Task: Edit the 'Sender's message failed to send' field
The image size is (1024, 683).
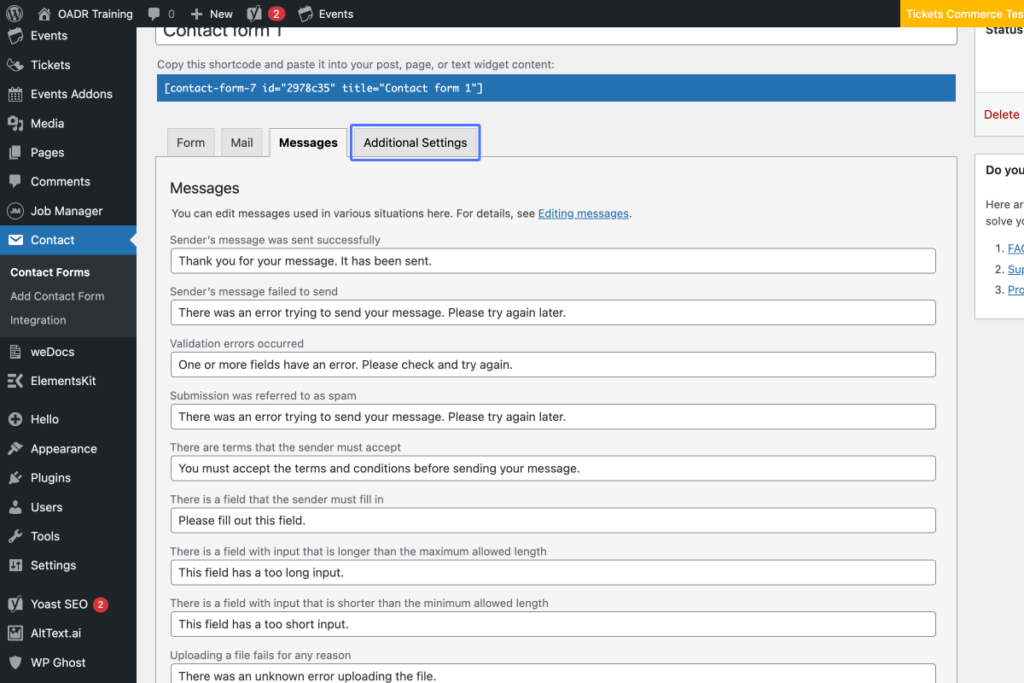Action: pos(552,313)
